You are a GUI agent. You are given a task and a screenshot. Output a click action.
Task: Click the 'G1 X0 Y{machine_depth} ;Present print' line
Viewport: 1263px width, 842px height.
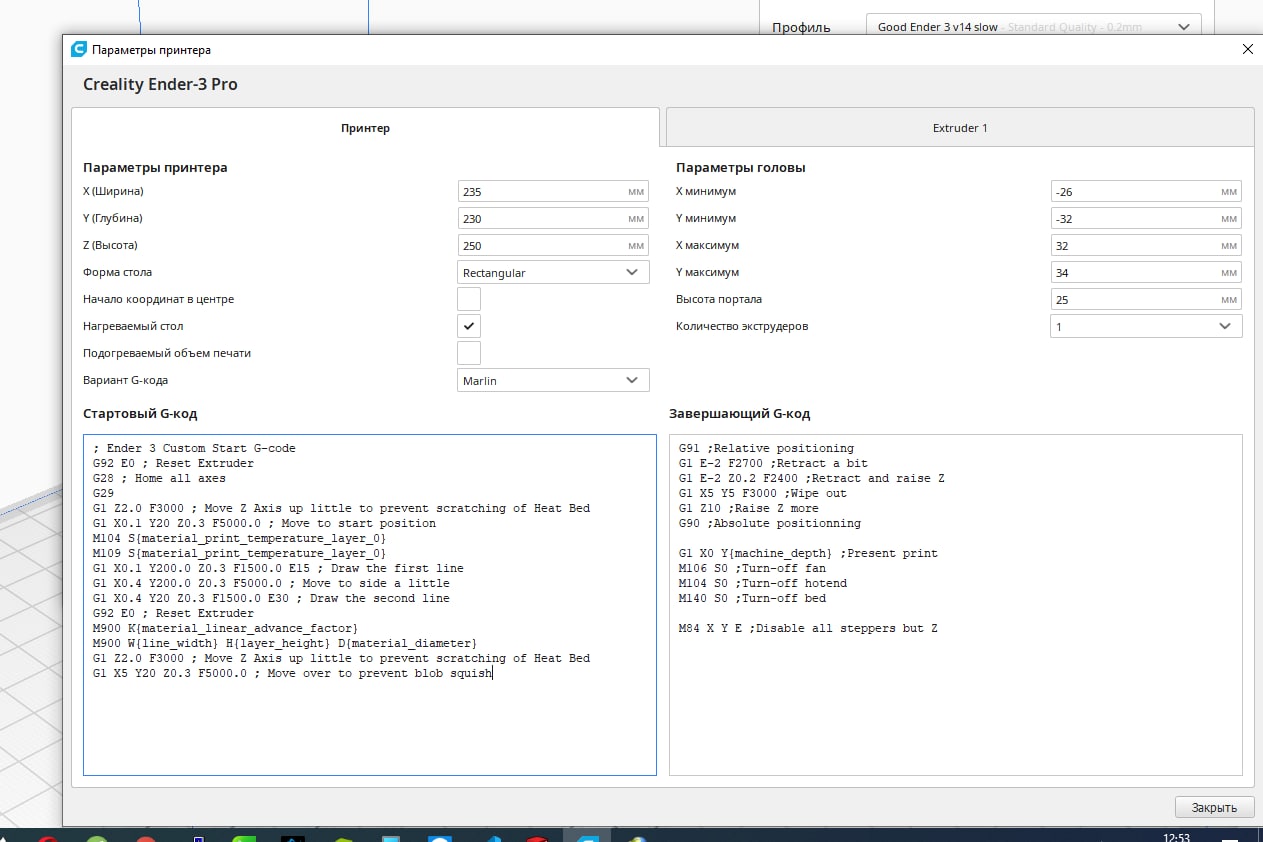pyautogui.click(x=808, y=553)
